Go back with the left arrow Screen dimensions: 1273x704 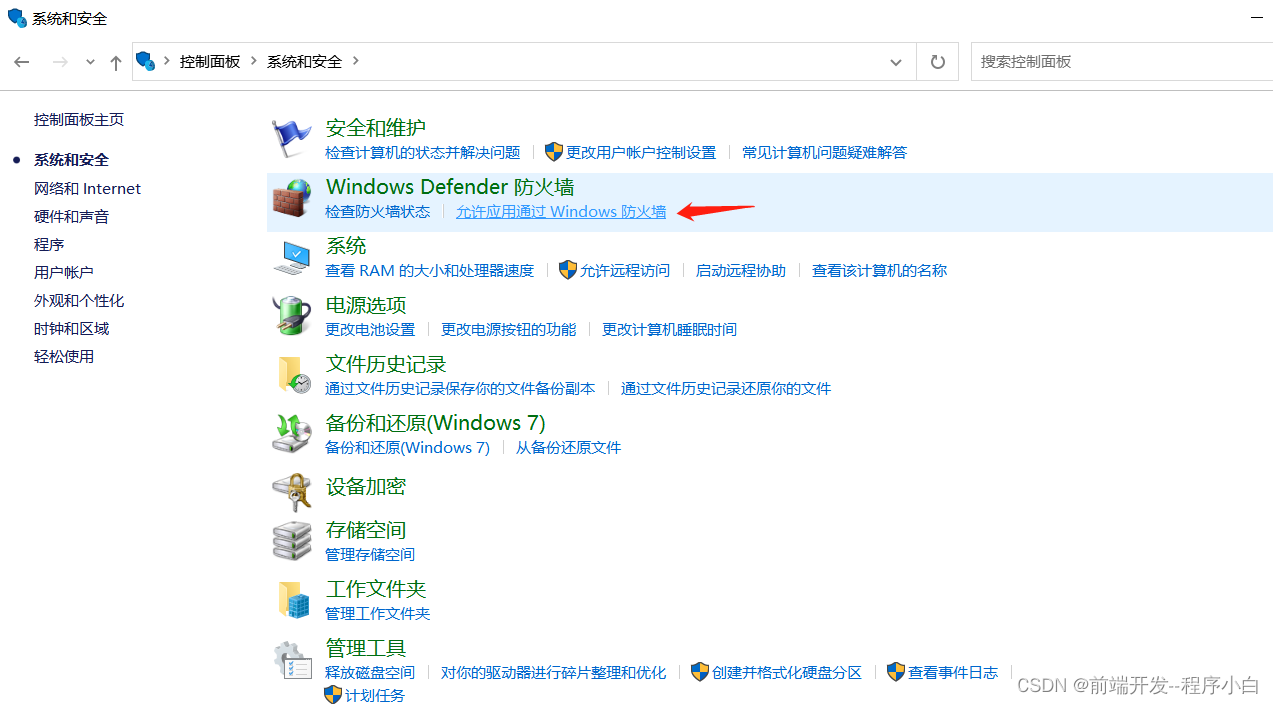[x=22, y=62]
